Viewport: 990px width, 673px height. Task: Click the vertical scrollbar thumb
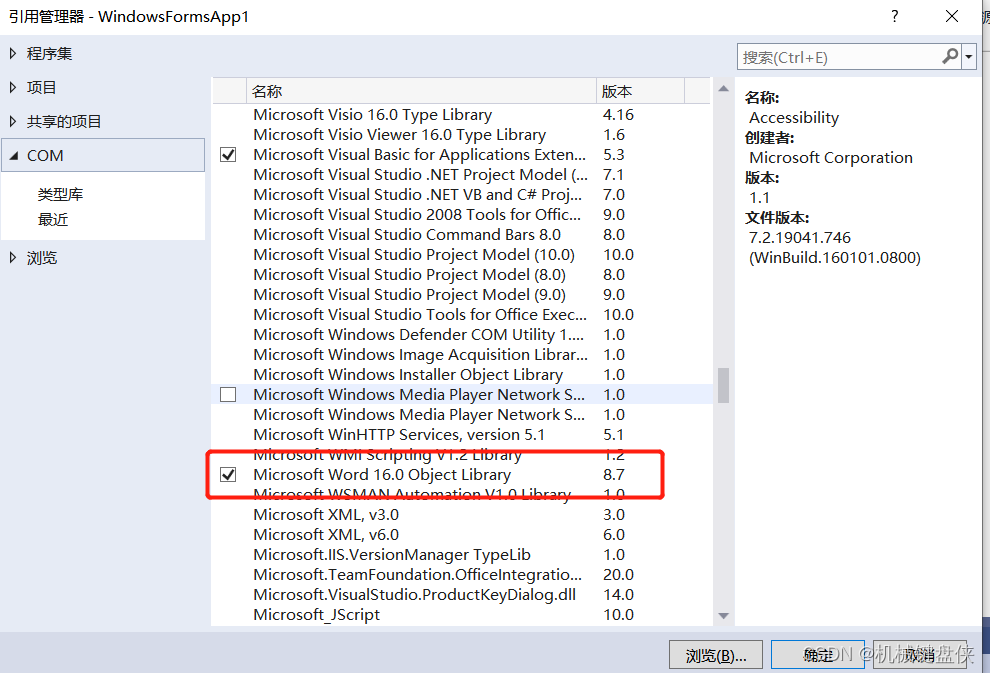point(724,385)
